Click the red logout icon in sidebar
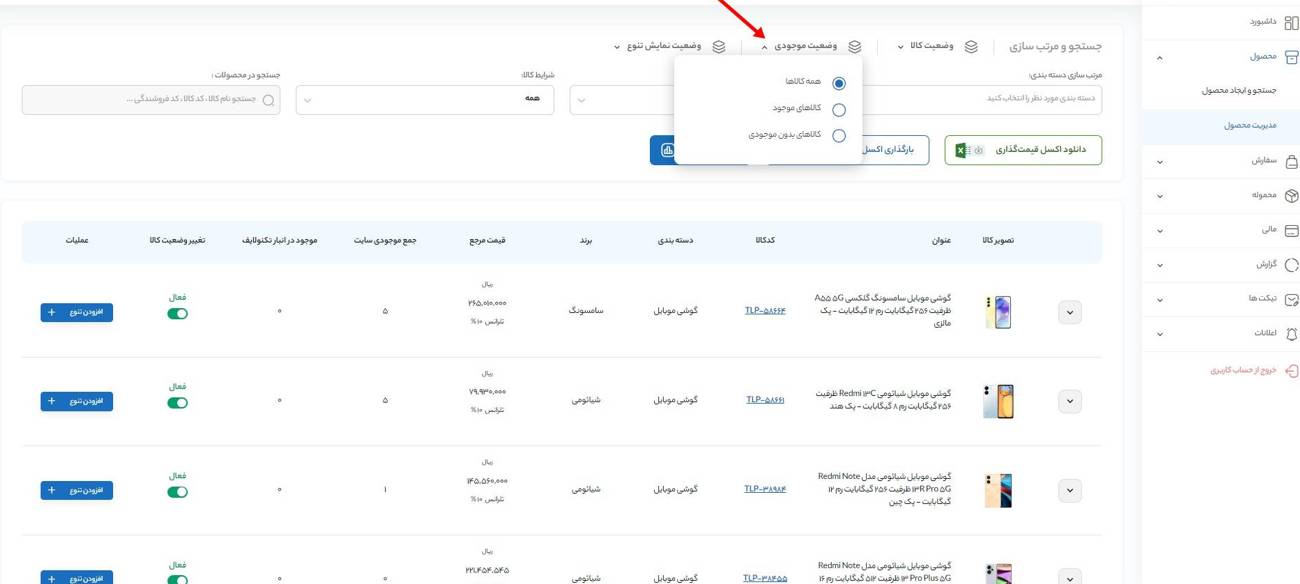The image size is (1300, 584). click(1291, 371)
